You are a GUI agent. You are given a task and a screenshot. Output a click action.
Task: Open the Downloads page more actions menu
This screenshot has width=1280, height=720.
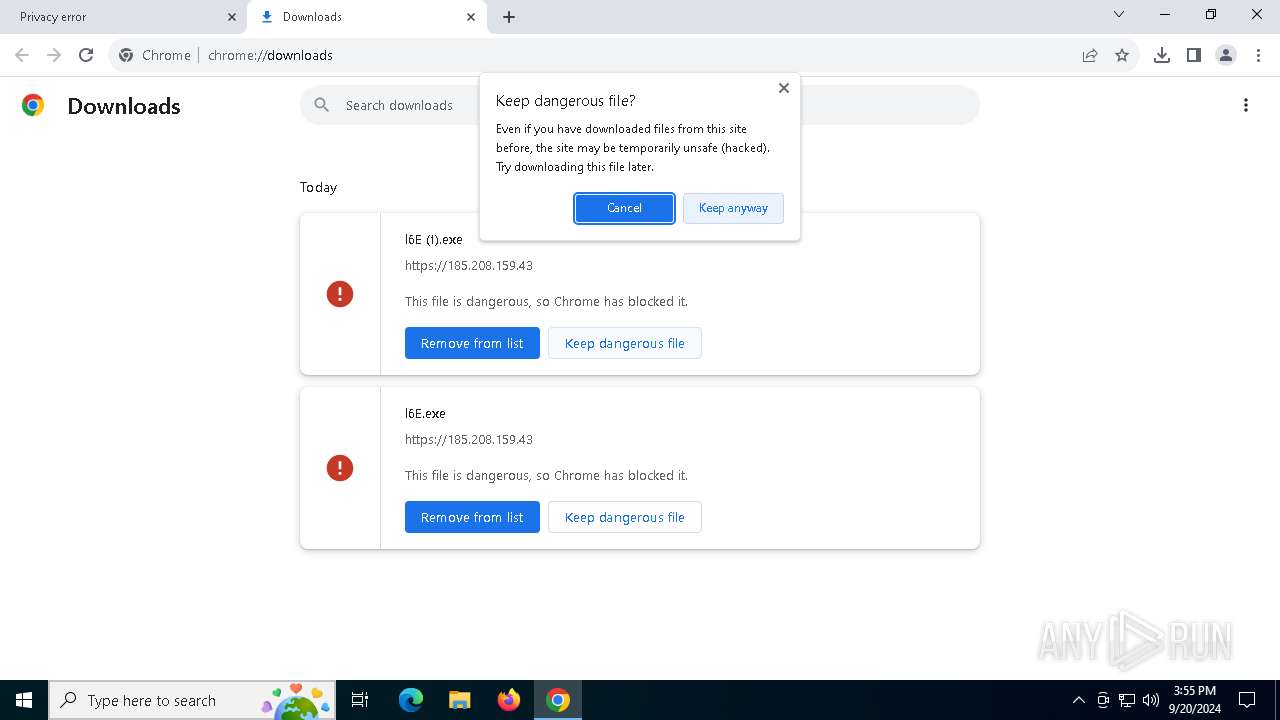1246,105
